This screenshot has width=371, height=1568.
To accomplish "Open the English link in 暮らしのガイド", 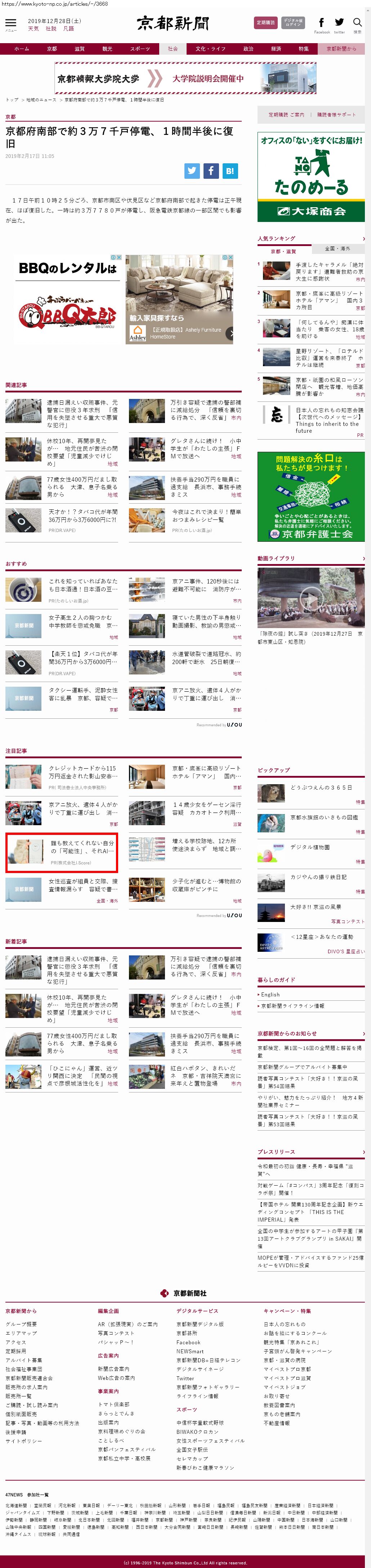I will click(x=271, y=994).
